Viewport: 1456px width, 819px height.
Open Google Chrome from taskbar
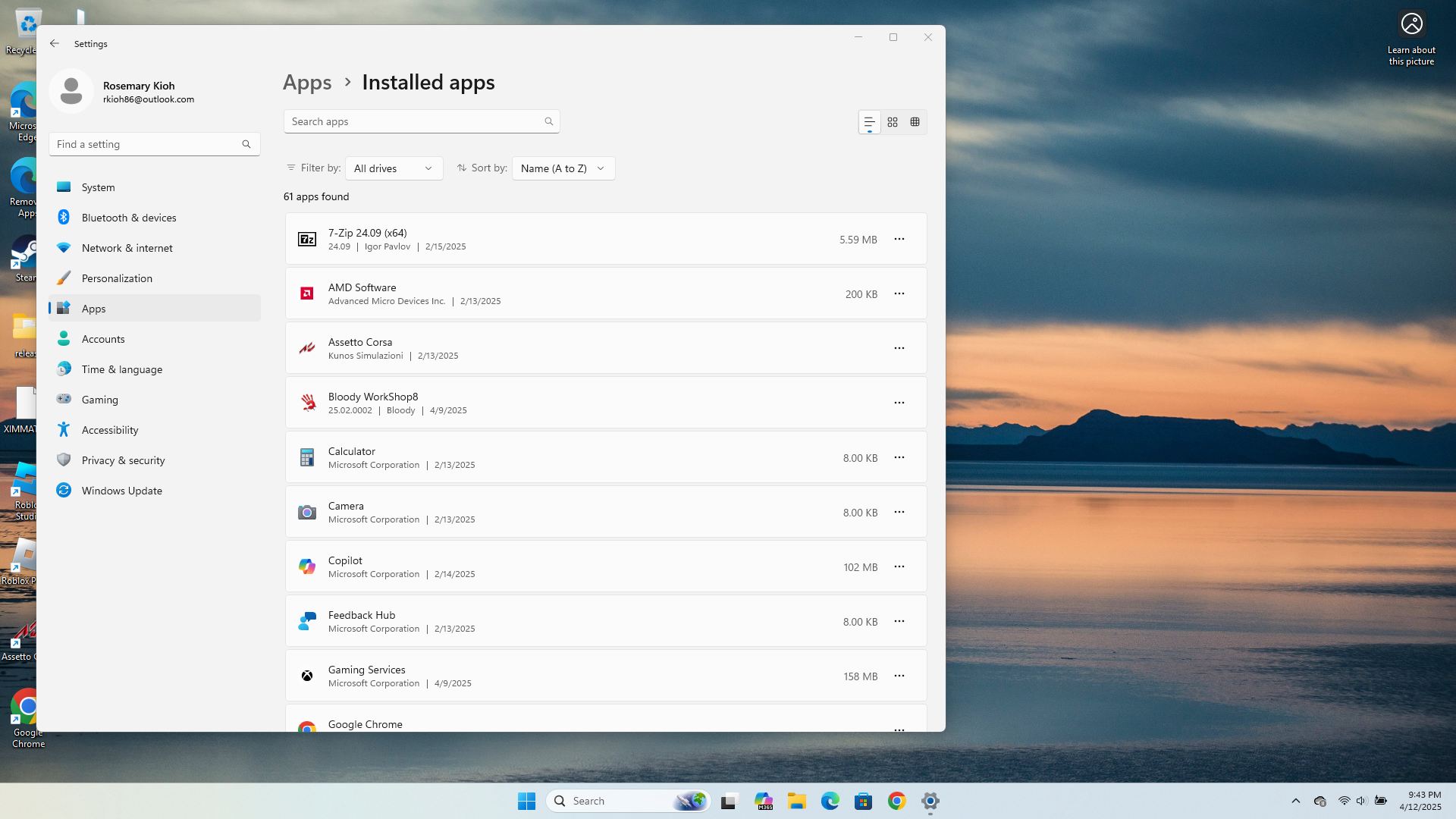click(897, 801)
